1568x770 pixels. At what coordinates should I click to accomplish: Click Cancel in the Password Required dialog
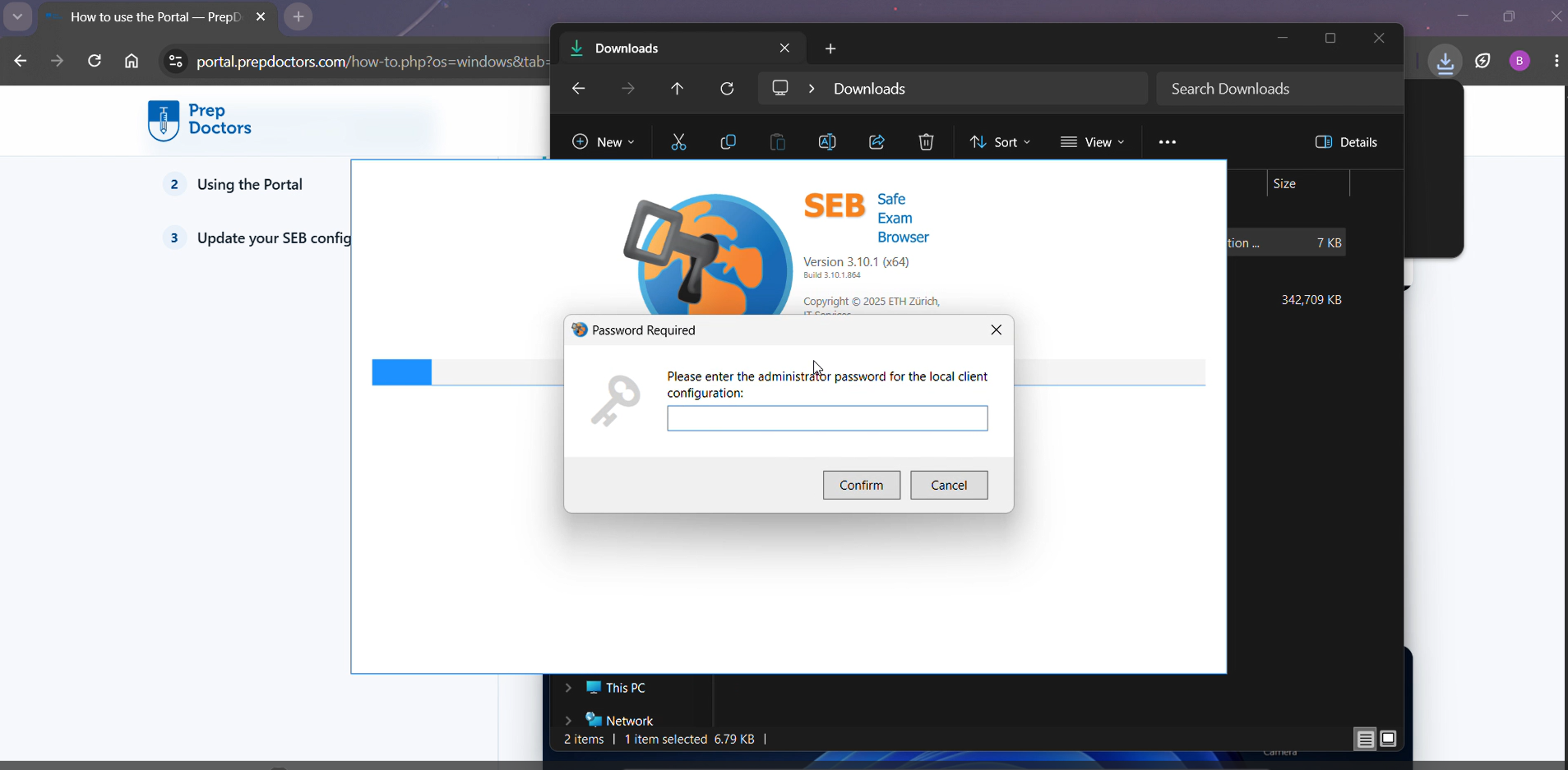(x=949, y=485)
